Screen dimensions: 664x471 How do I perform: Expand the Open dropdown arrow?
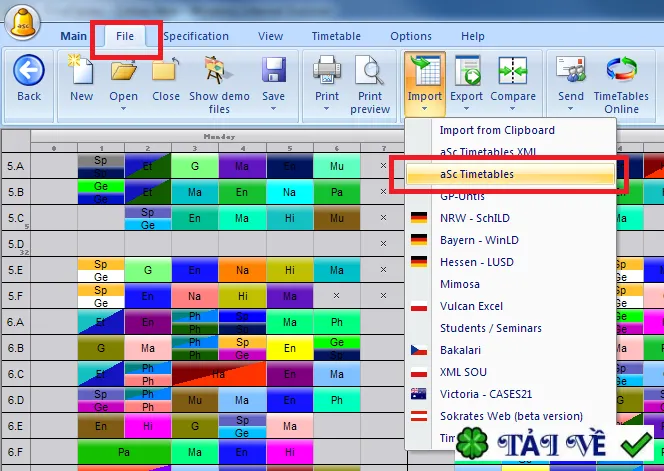(x=123, y=109)
